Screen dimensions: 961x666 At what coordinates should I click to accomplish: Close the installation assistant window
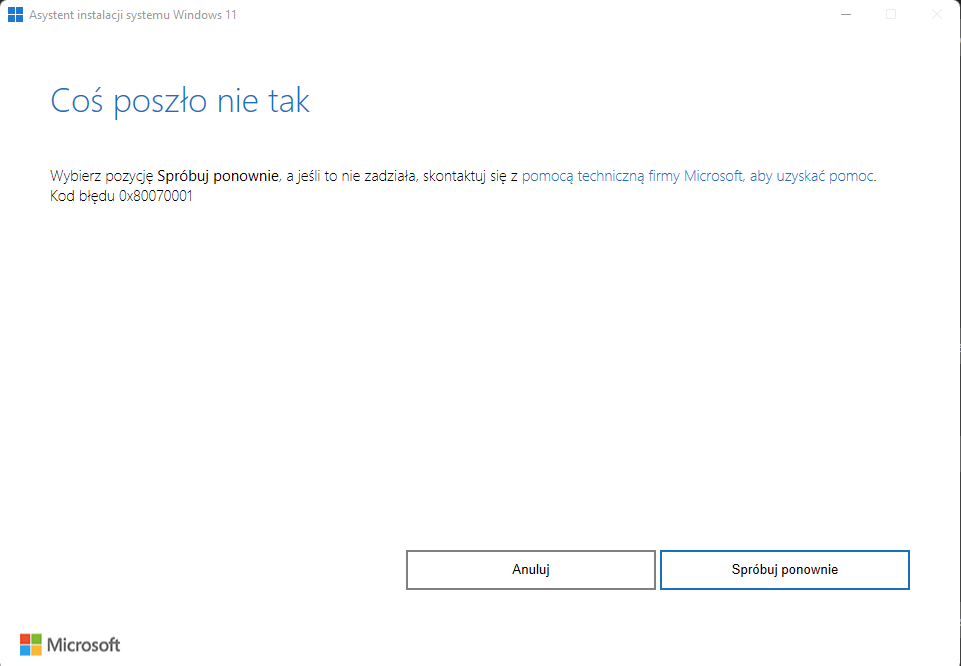(936, 15)
